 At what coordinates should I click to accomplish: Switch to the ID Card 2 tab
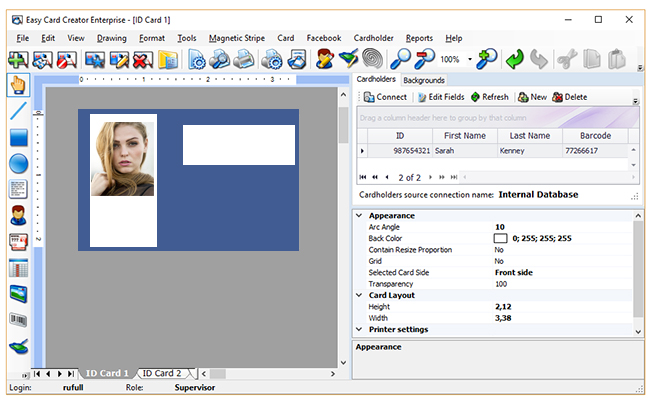[x=162, y=373]
